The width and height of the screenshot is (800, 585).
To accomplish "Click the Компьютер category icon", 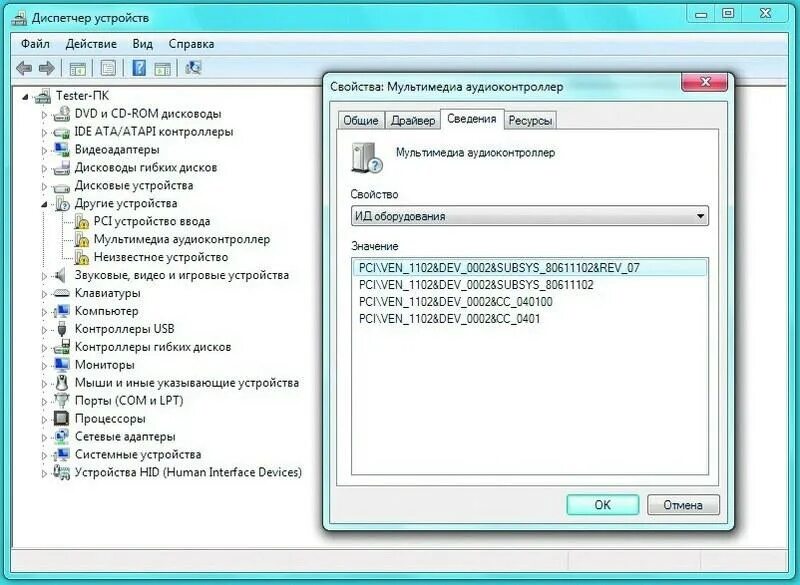I will pos(62,311).
